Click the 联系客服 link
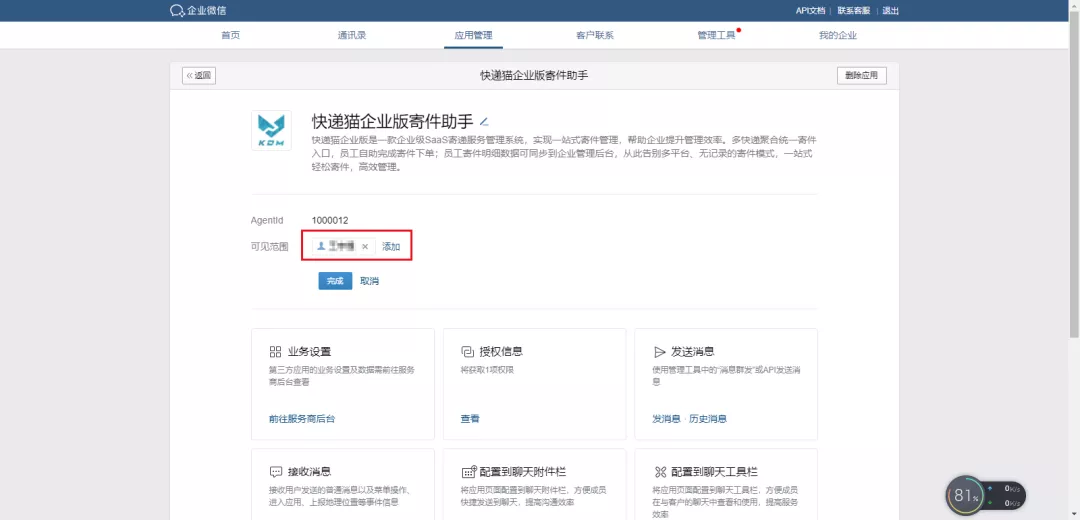 pos(853,10)
